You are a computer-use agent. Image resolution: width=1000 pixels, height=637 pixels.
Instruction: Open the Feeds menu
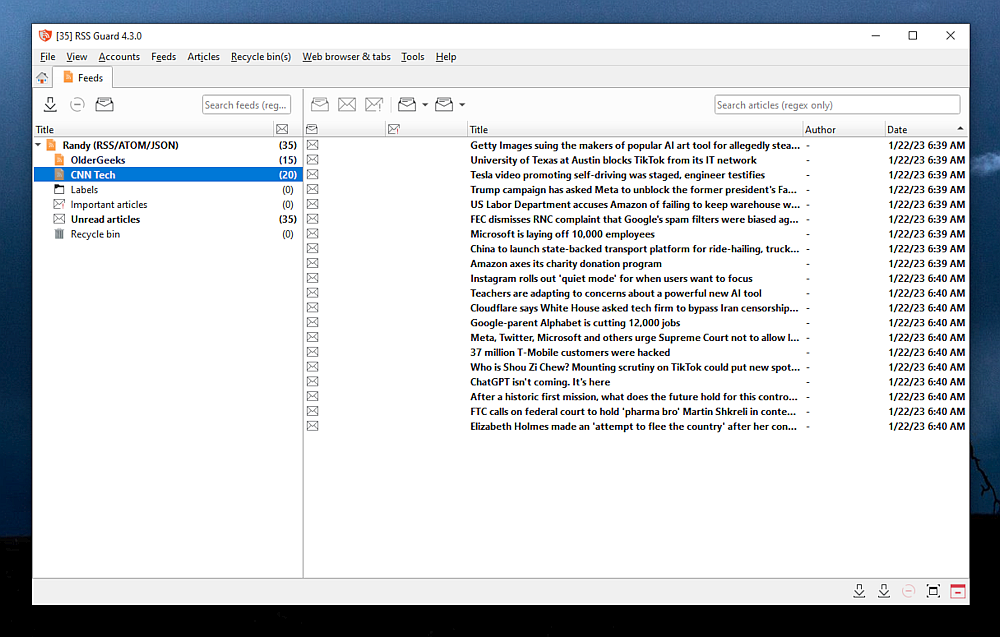163,57
